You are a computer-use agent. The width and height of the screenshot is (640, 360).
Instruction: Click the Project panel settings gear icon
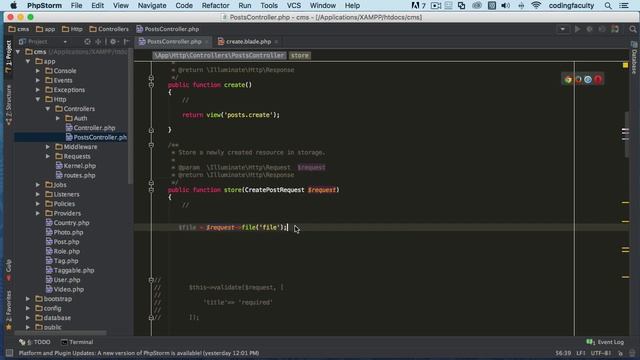pyautogui.click(x=113, y=42)
